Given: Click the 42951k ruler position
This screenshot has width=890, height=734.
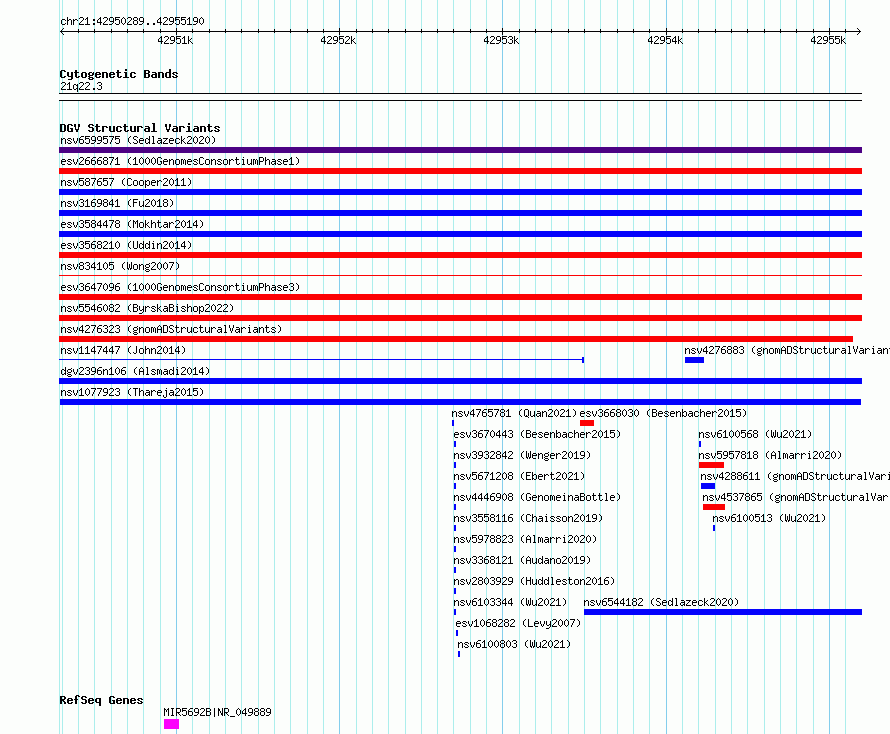Looking at the screenshot, I should pos(175,40).
